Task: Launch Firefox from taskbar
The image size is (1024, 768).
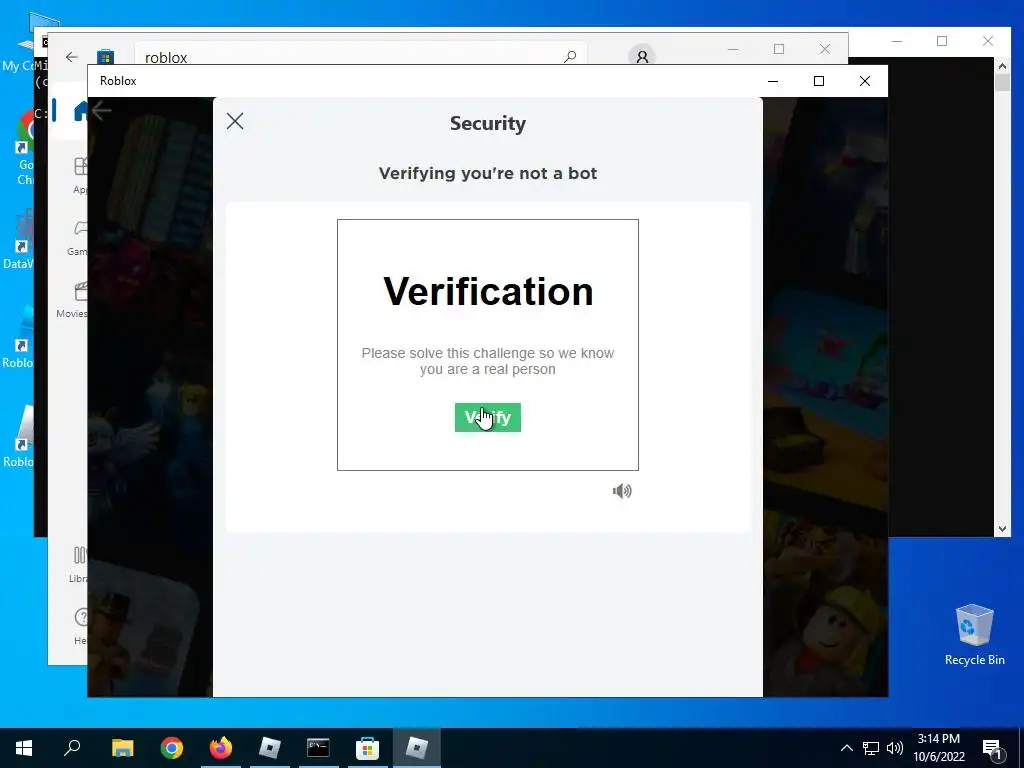Action: (221, 748)
